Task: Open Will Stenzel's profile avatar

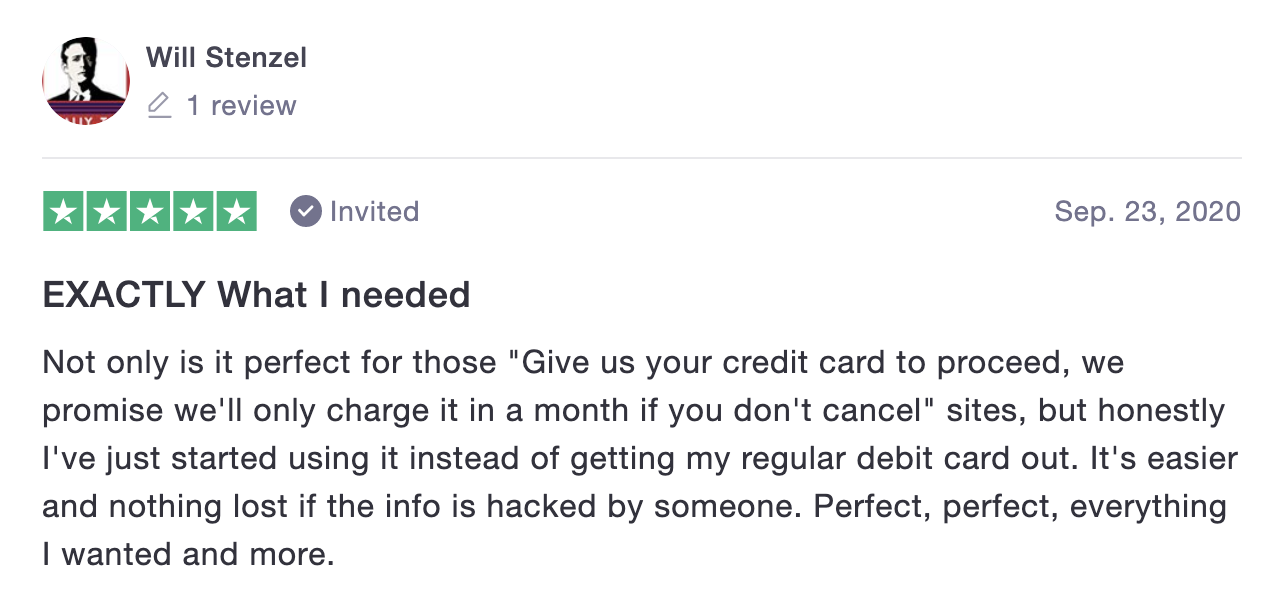Action: (86, 81)
